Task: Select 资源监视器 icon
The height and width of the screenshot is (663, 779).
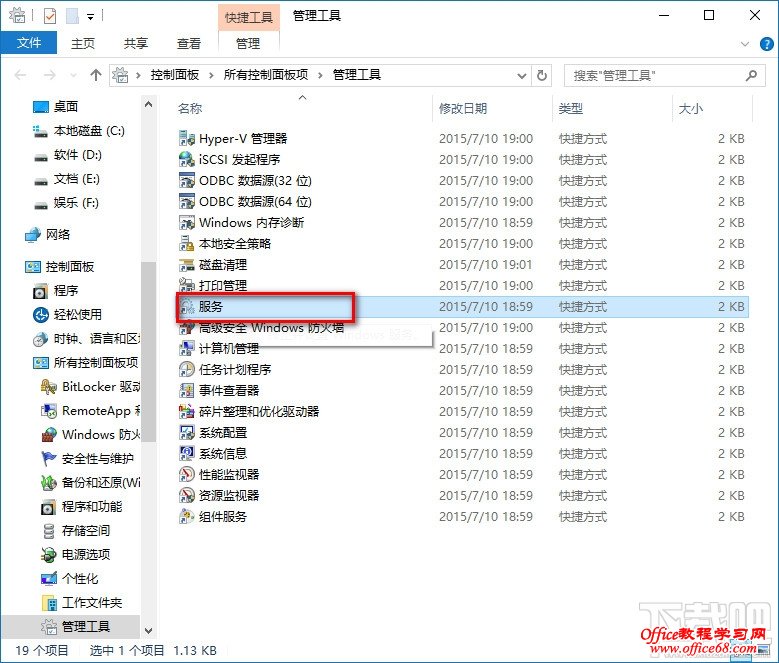Action: click(186, 496)
